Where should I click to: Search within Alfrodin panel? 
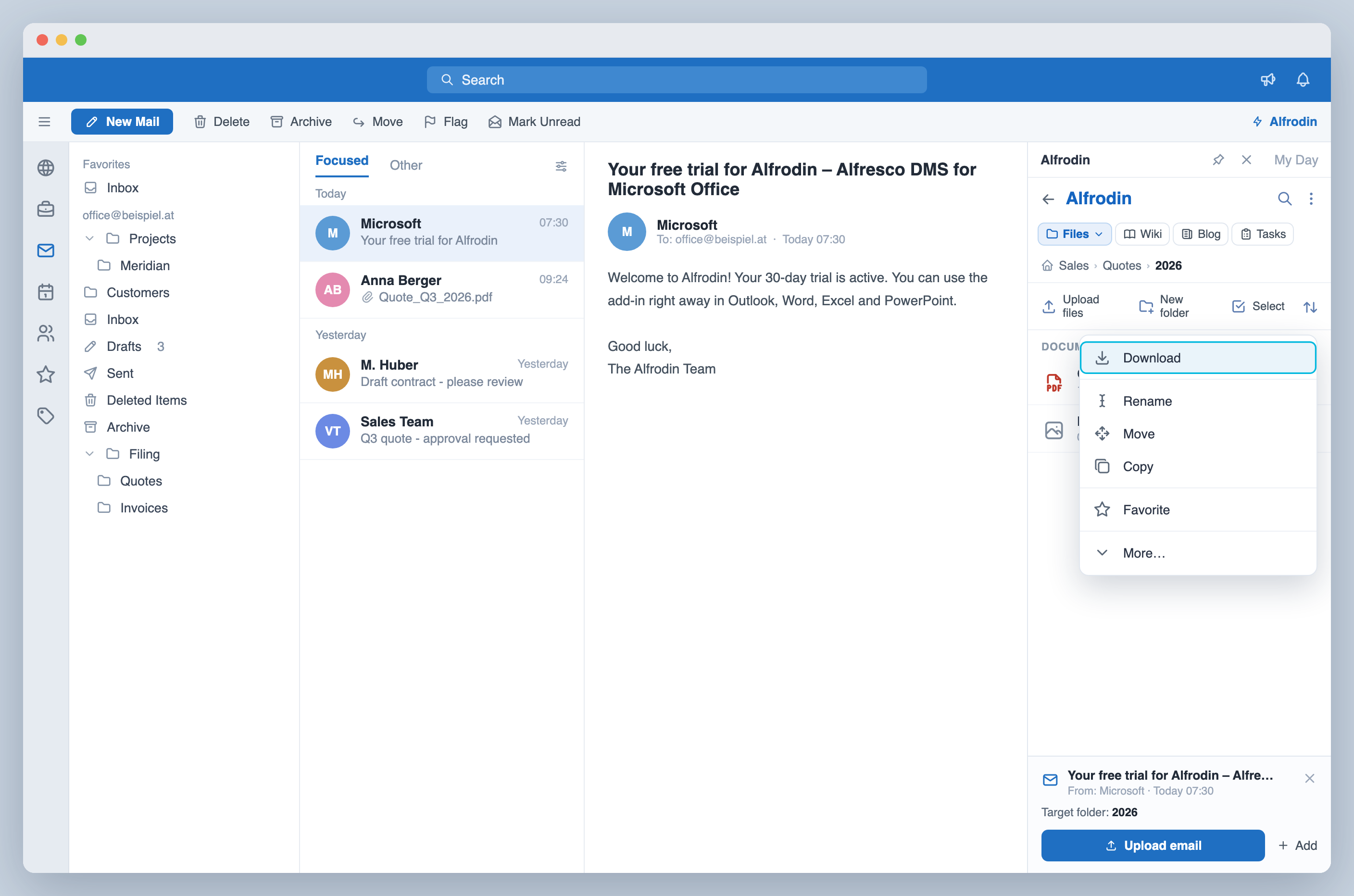(1284, 199)
